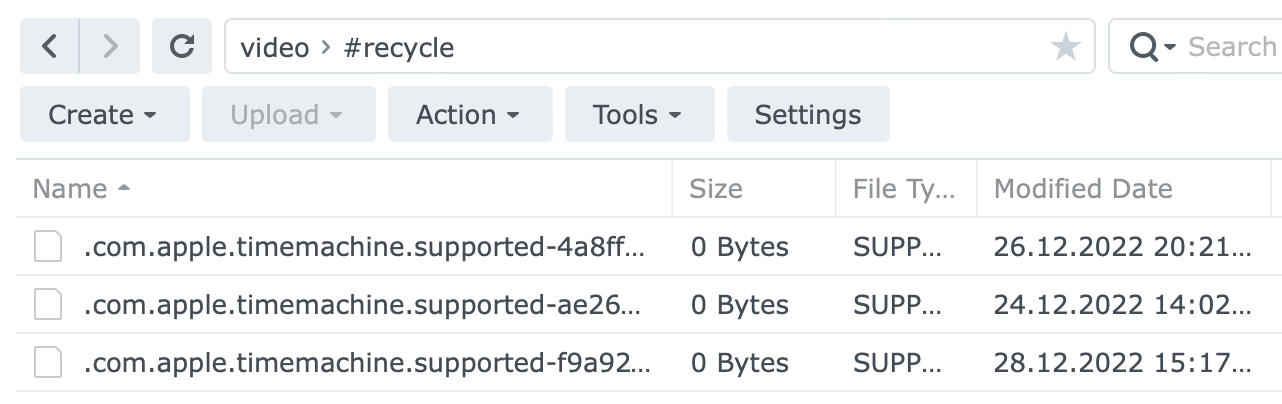1282x404 pixels.
Task: Open the Create dropdown menu
Action: [104, 115]
